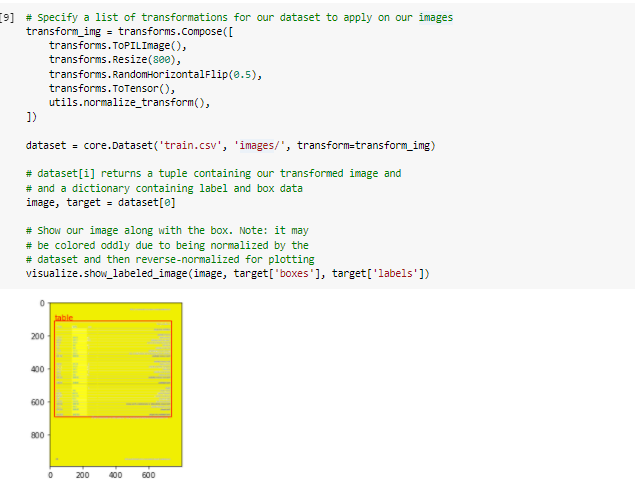
Task: Click the x-axis tick label 200
Action: click(x=82, y=475)
